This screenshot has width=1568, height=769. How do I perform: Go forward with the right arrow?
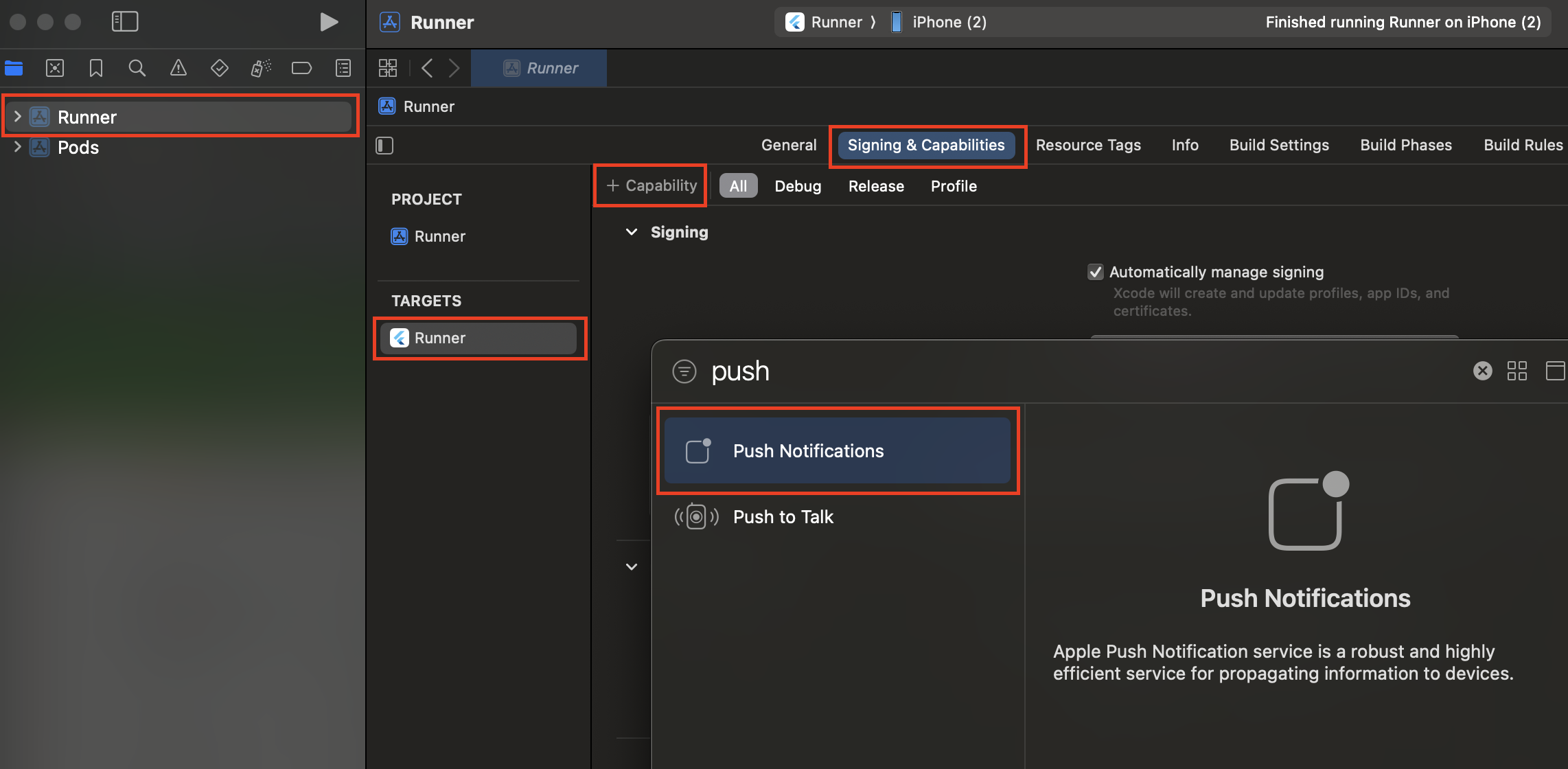(454, 68)
